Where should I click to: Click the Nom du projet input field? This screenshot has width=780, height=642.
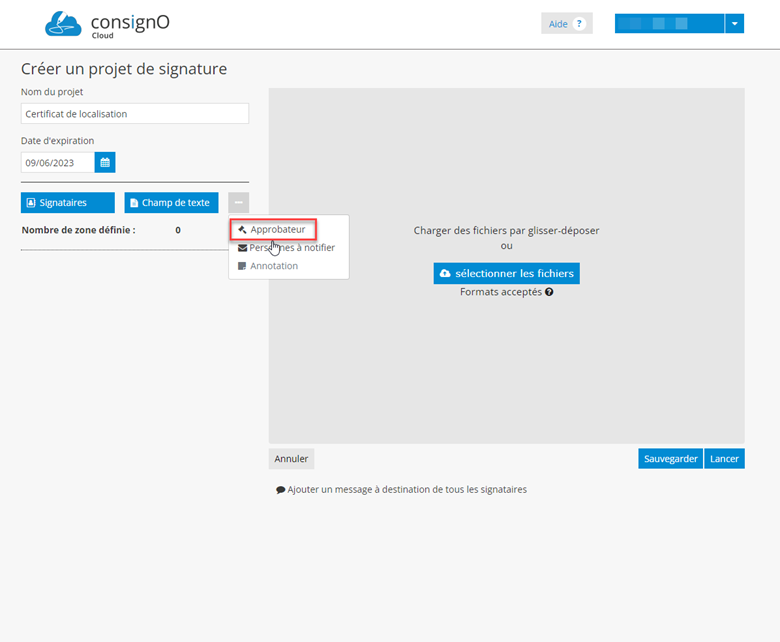tap(134, 114)
